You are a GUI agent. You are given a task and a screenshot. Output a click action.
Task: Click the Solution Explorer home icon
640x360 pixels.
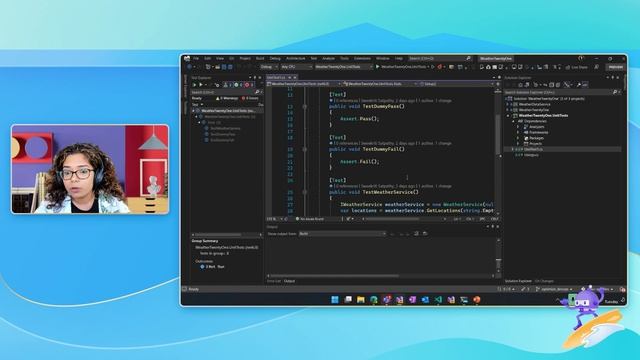[520, 85]
